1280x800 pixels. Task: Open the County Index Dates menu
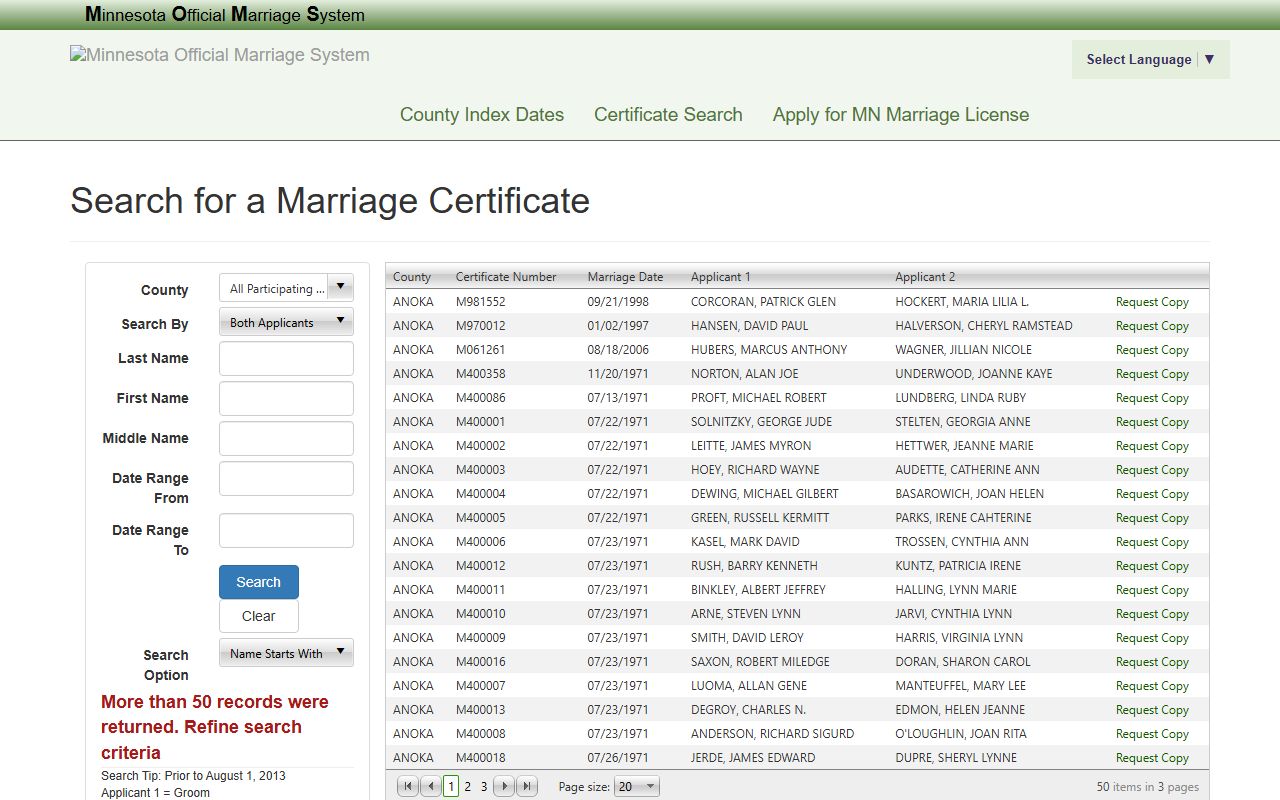pos(482,114)
